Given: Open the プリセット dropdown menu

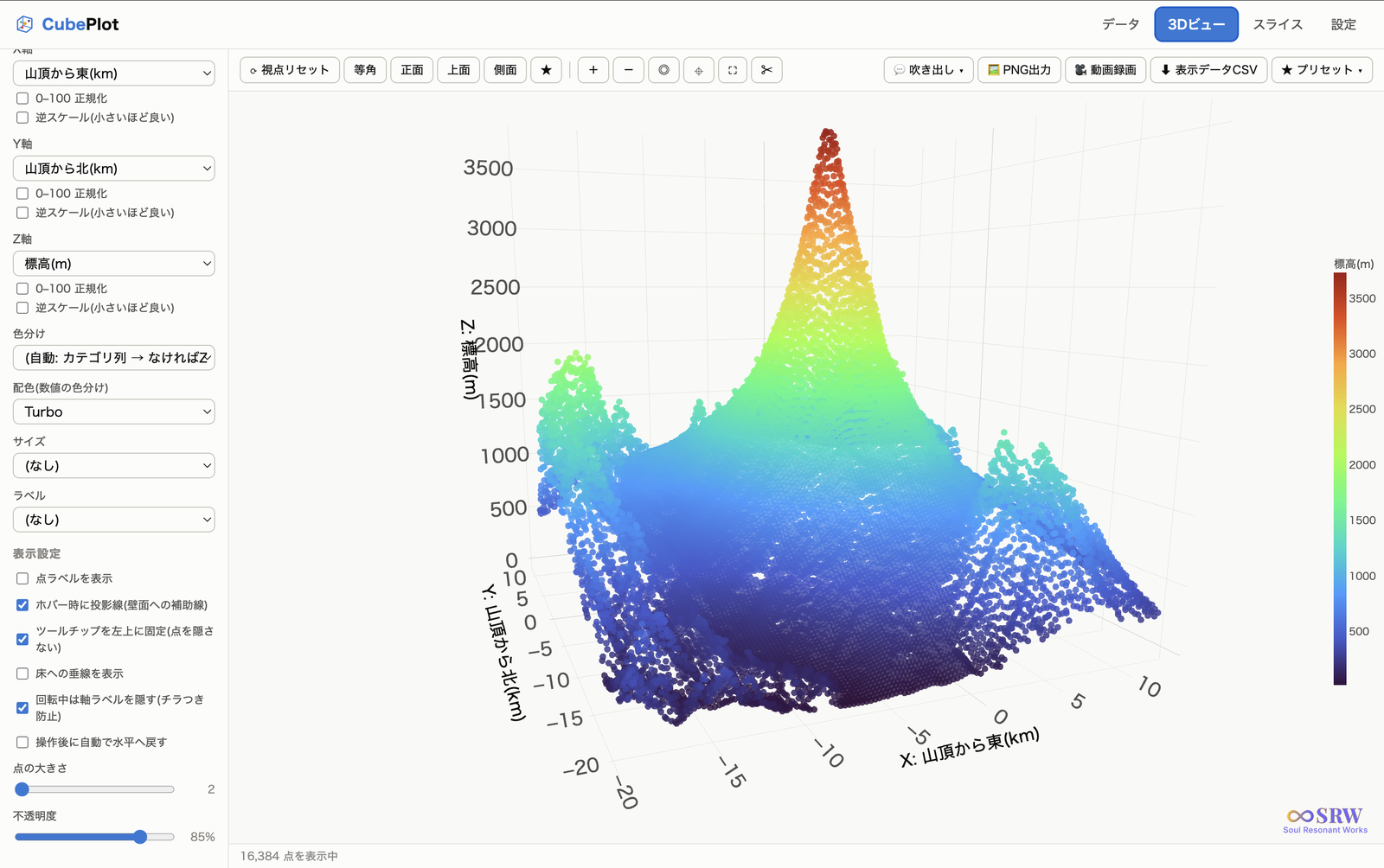Looking at the screenshot, I should point(1322,70).
